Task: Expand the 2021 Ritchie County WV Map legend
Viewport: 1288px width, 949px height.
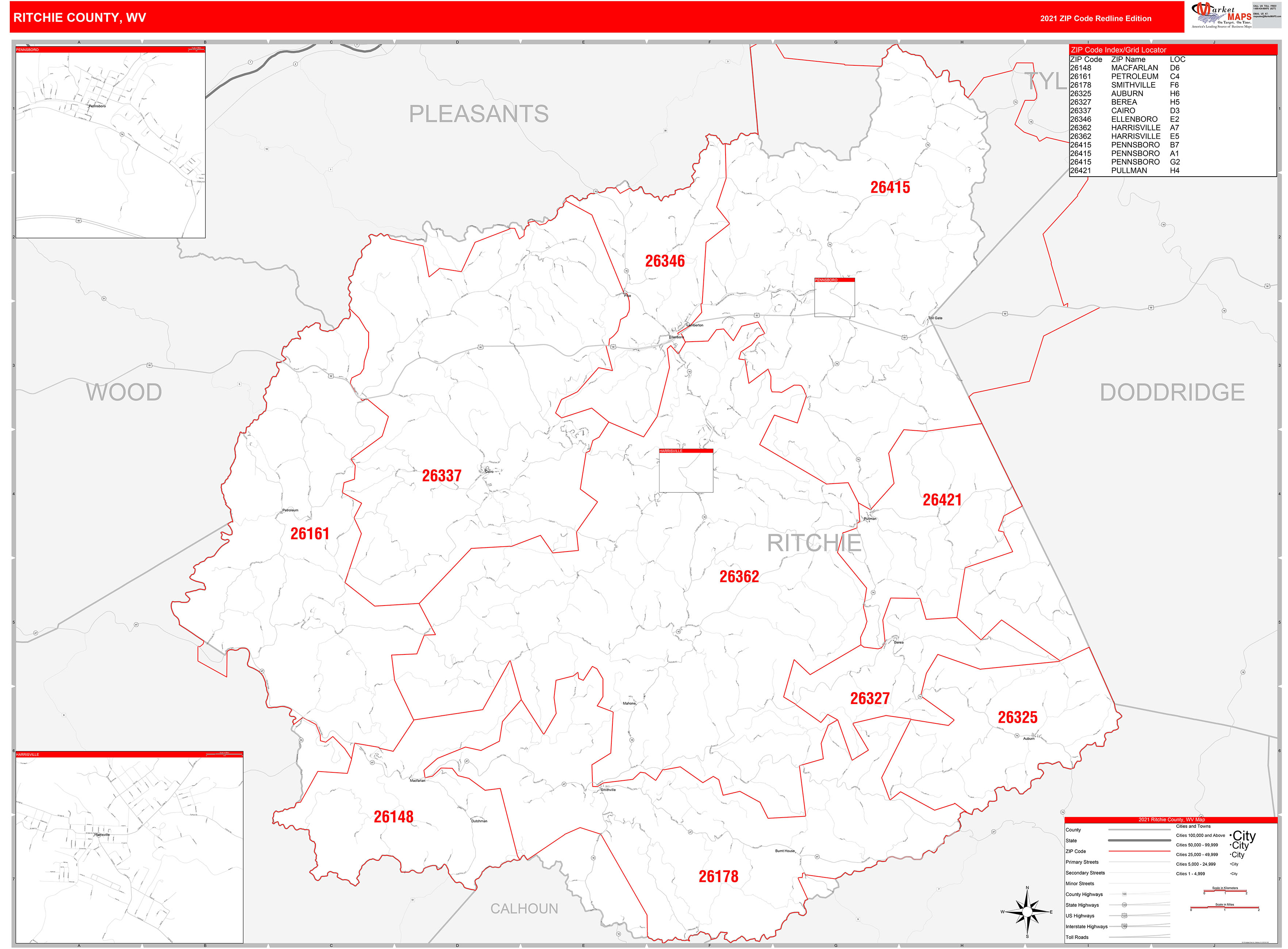Action: [1172, 820]
